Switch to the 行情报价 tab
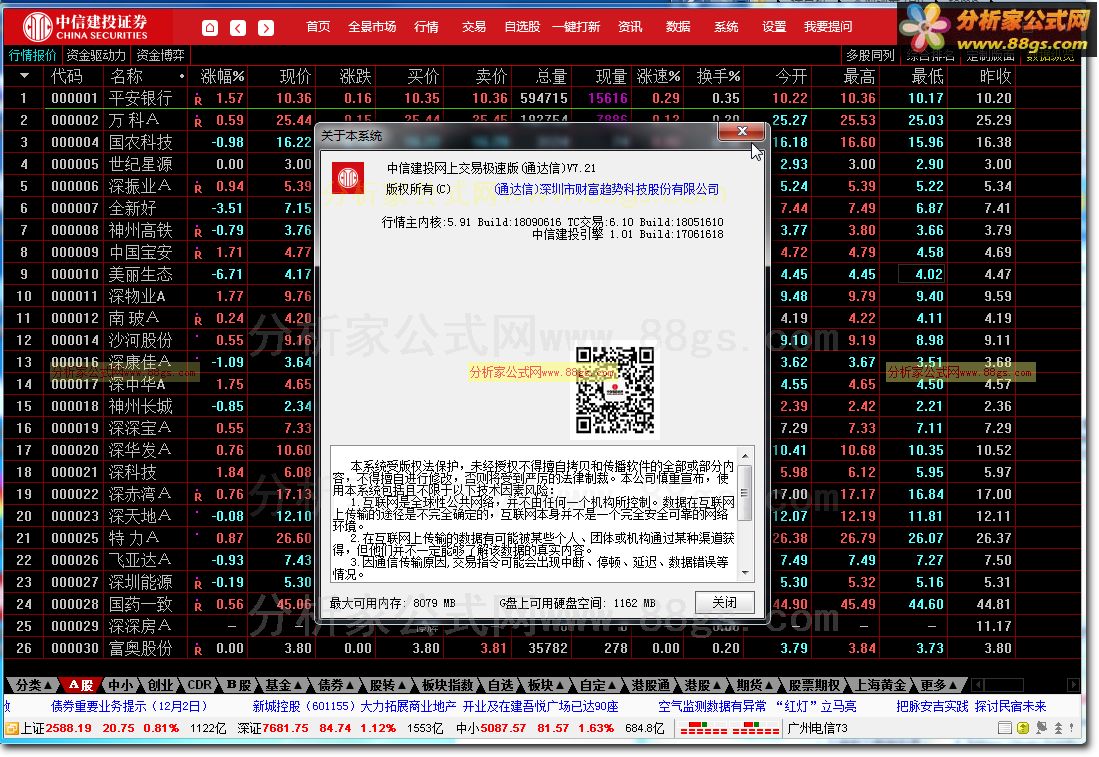Viewport: 1099px width, 757px height. click(32, 55)
